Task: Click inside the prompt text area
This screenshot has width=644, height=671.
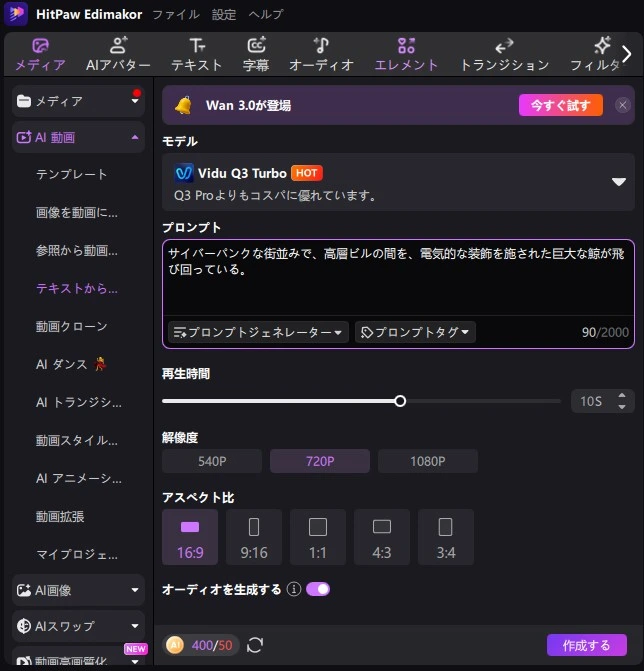Action: [x=398, y=278]
